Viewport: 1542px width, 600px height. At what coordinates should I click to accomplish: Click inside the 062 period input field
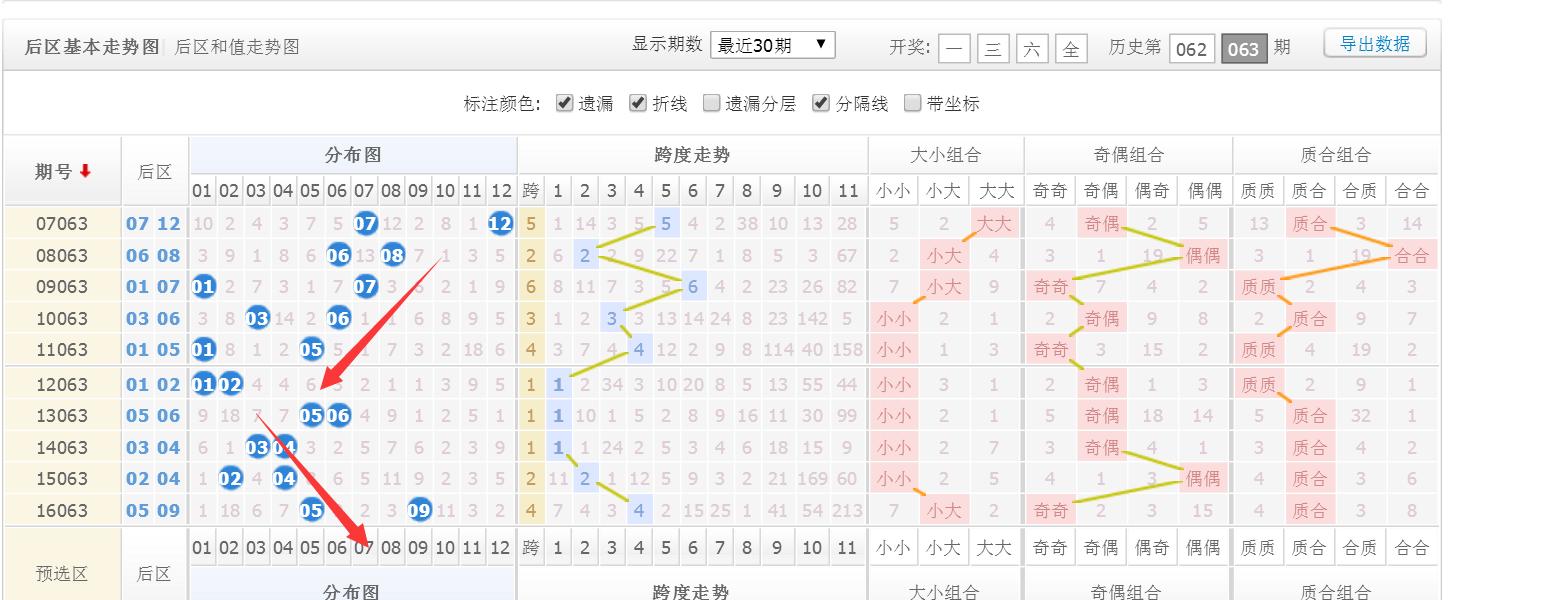[x=1192, y=47]
